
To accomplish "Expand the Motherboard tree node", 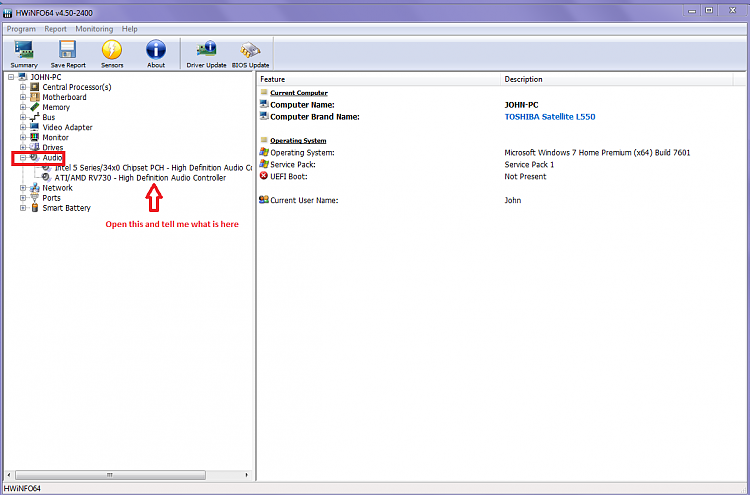I will (23, 97).
